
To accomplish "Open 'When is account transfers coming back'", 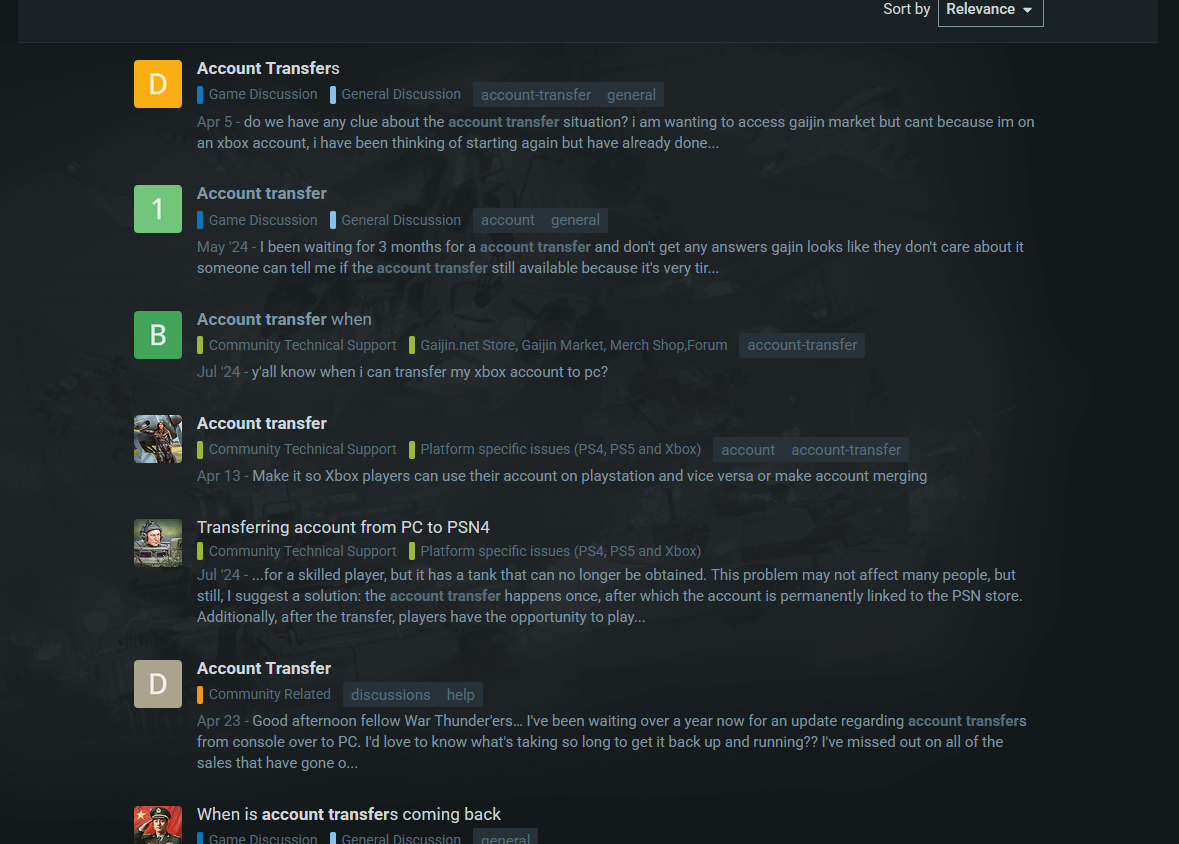I will [349, 814].
